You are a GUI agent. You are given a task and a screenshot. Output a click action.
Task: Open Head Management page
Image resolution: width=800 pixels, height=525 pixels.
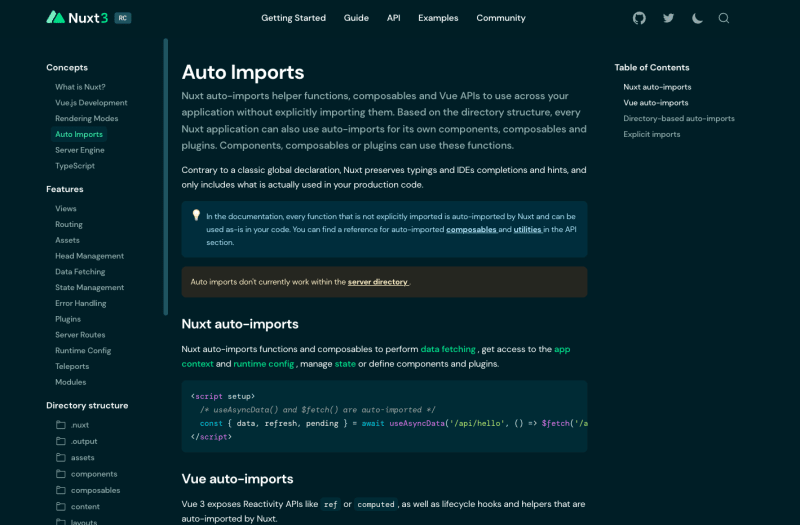(x=89, y=256)
